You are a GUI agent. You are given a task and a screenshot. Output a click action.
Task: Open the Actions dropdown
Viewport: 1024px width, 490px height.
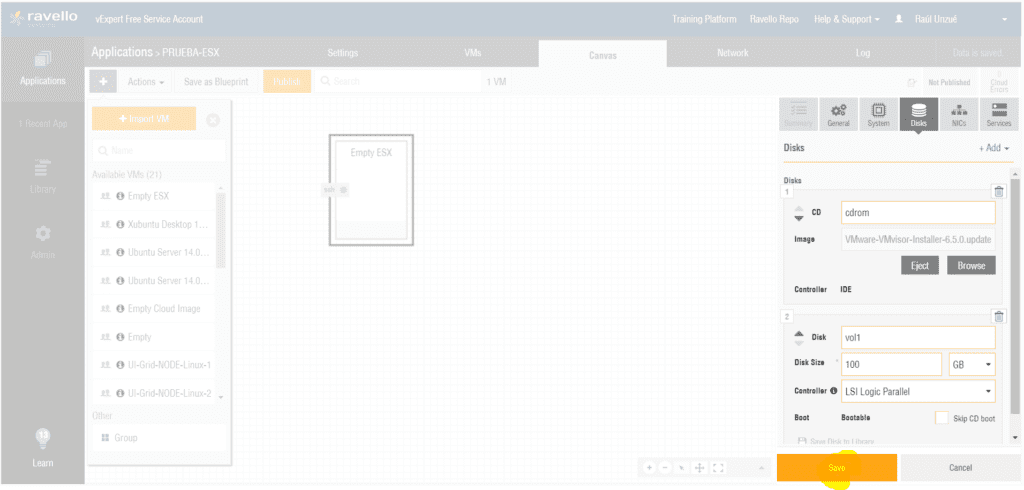[x=145, y=82]
